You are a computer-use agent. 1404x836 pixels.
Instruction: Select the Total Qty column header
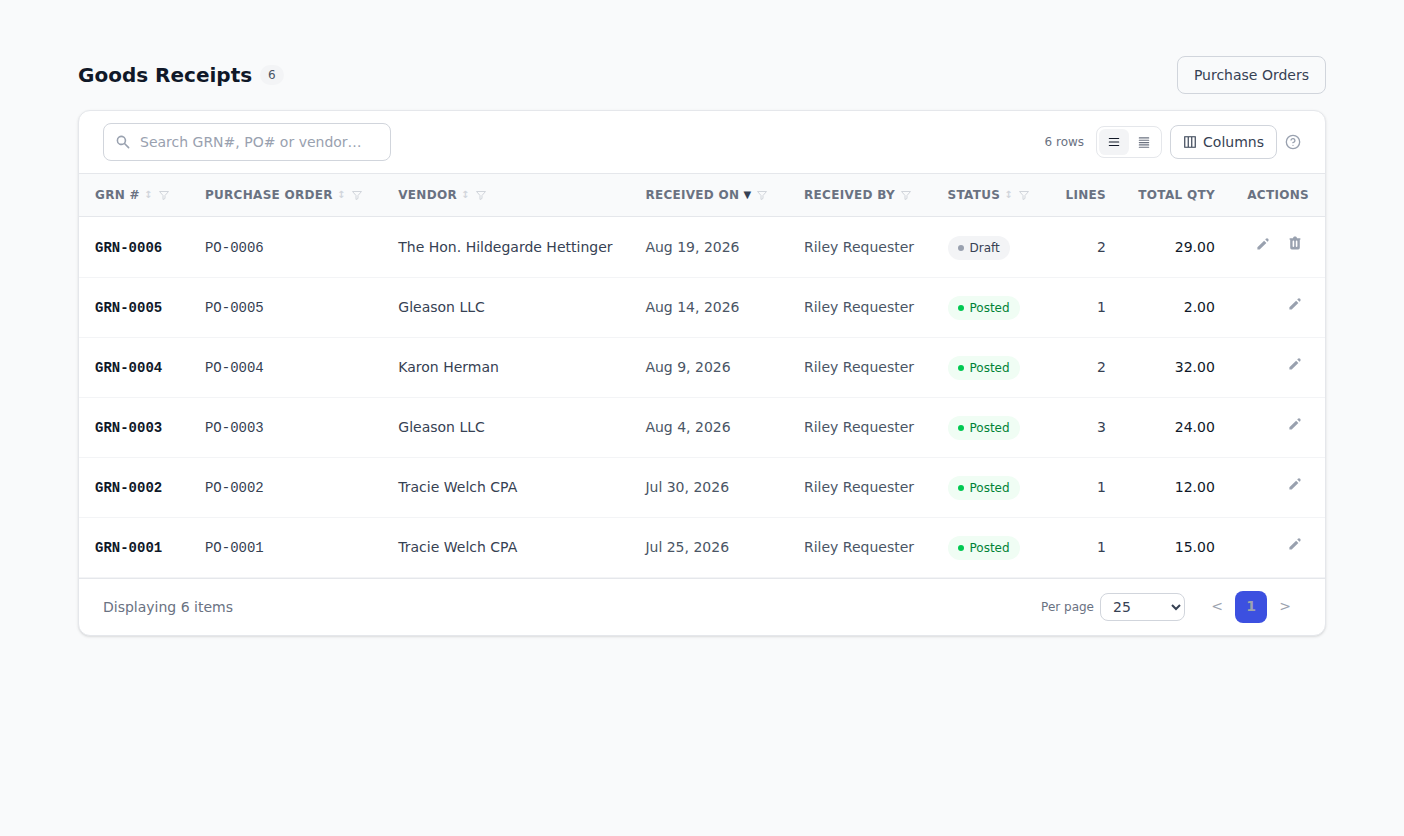coord(1176,195)
